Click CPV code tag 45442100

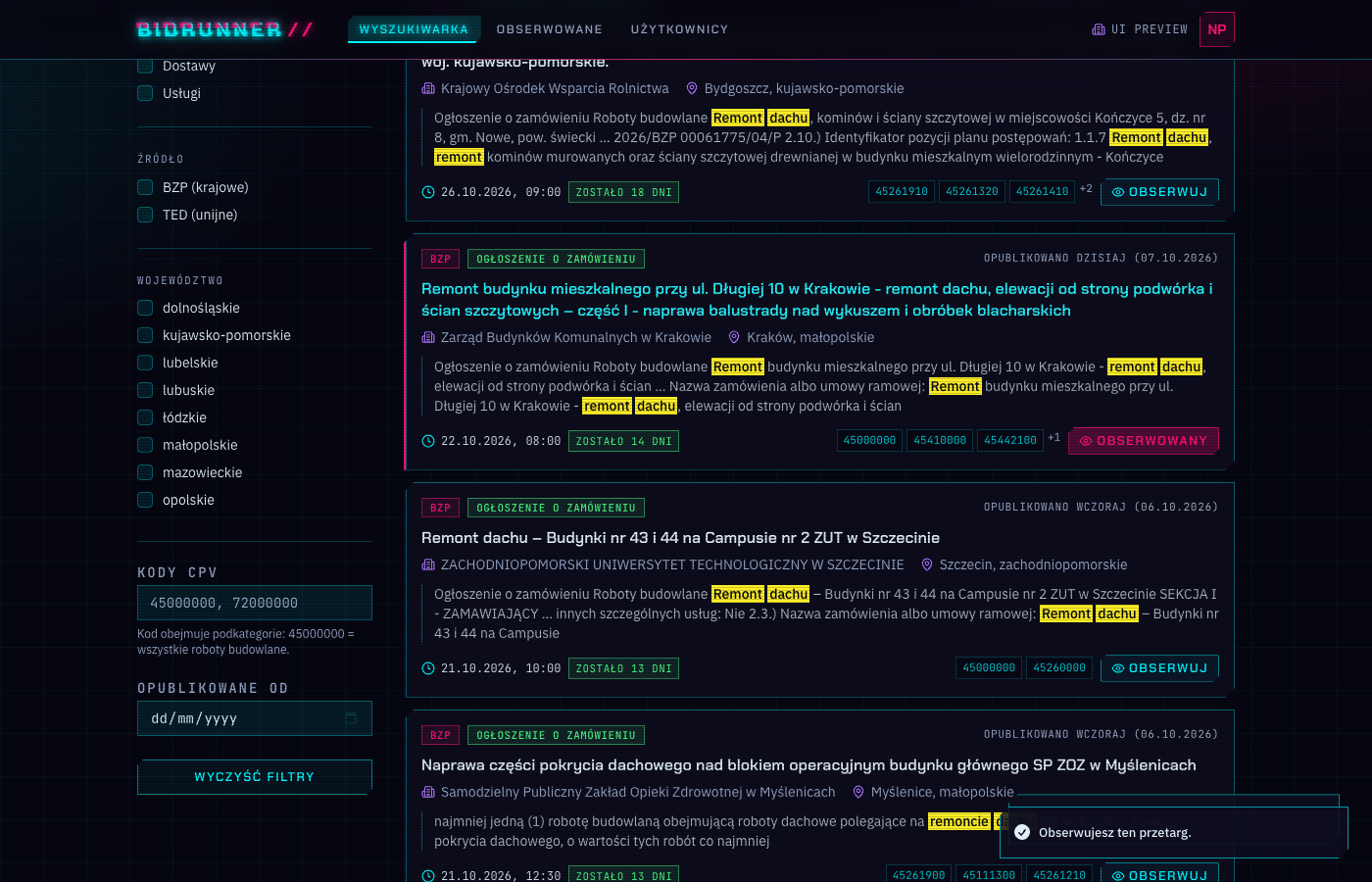(1010, 441)
